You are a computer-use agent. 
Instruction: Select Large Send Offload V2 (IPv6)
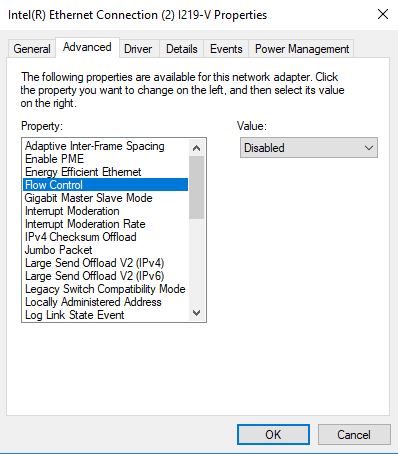(x=105, y=276)
